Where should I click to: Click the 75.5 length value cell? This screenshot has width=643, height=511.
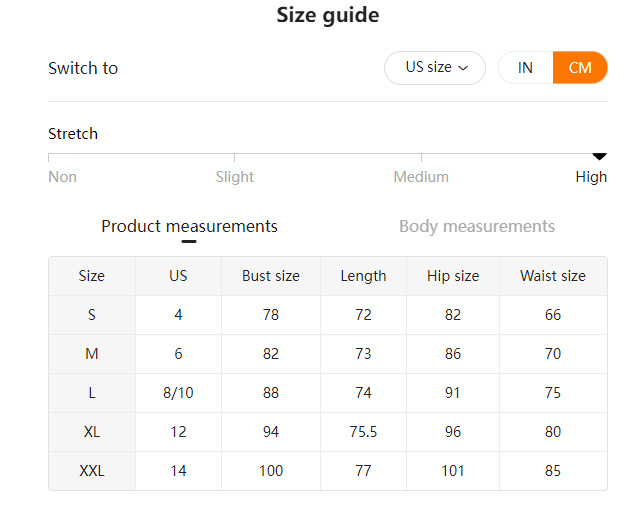(363, 432)
